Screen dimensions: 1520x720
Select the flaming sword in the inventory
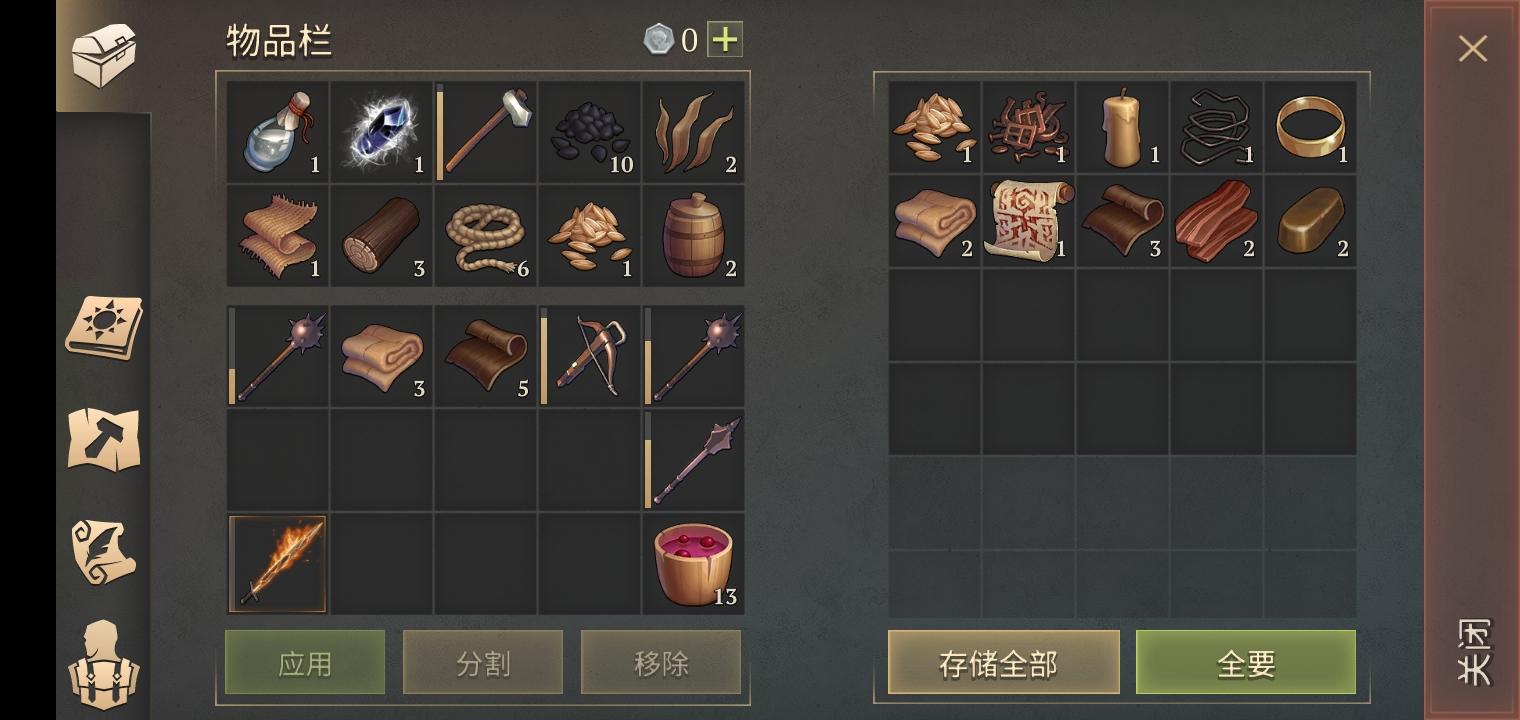point(278,563)
